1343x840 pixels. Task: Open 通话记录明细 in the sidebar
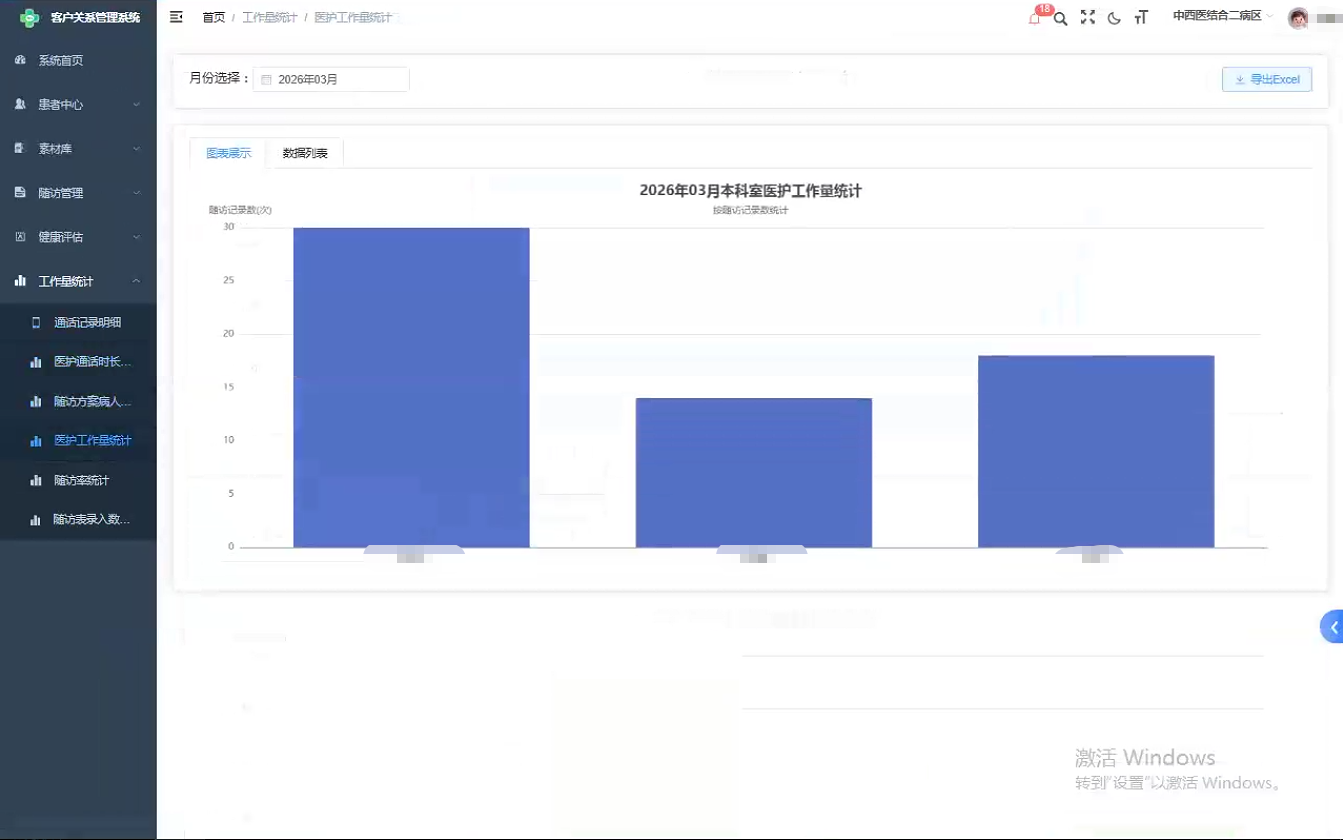[87, 322]
